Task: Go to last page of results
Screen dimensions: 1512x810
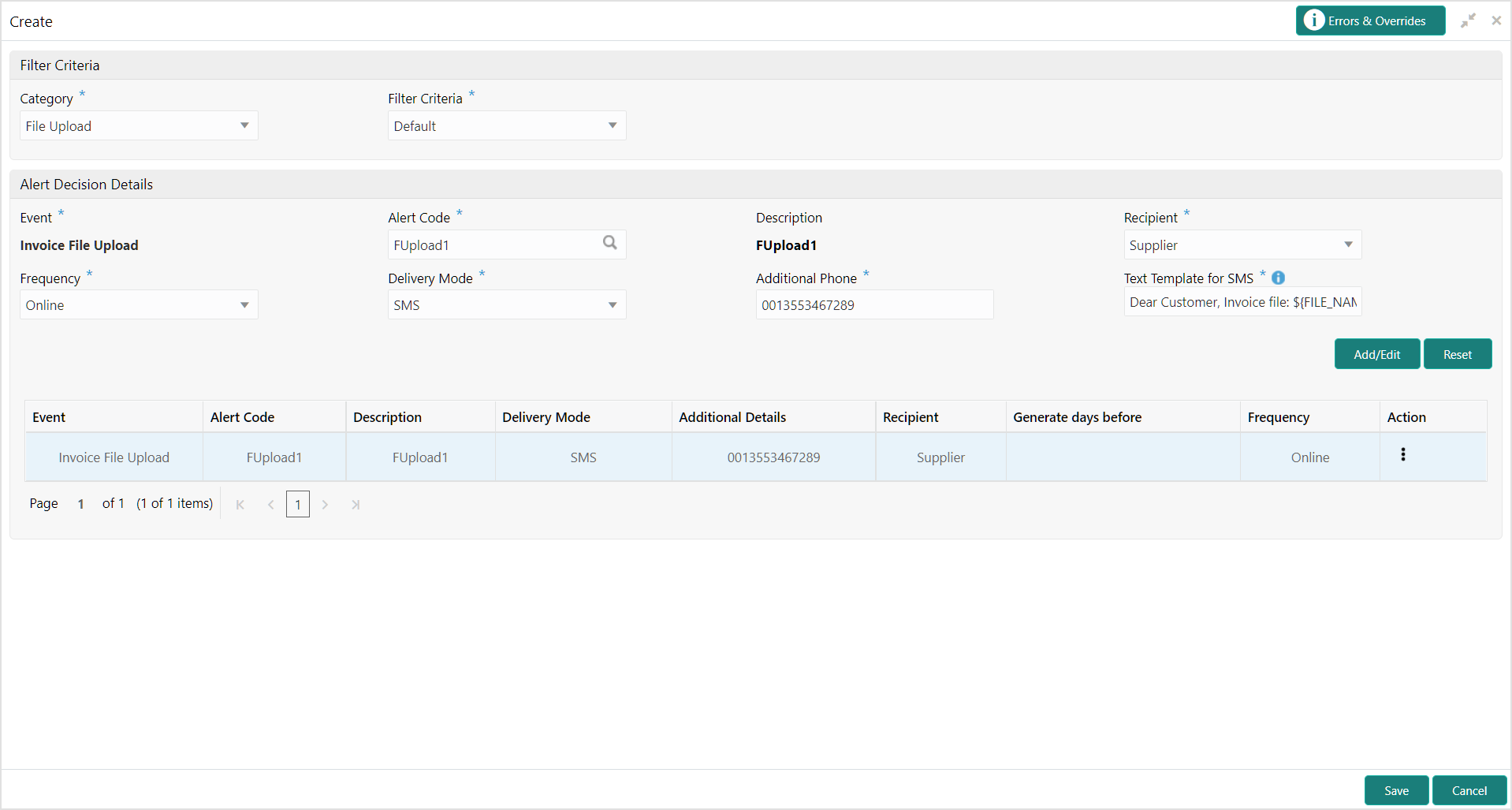Action: click(356, 505)
